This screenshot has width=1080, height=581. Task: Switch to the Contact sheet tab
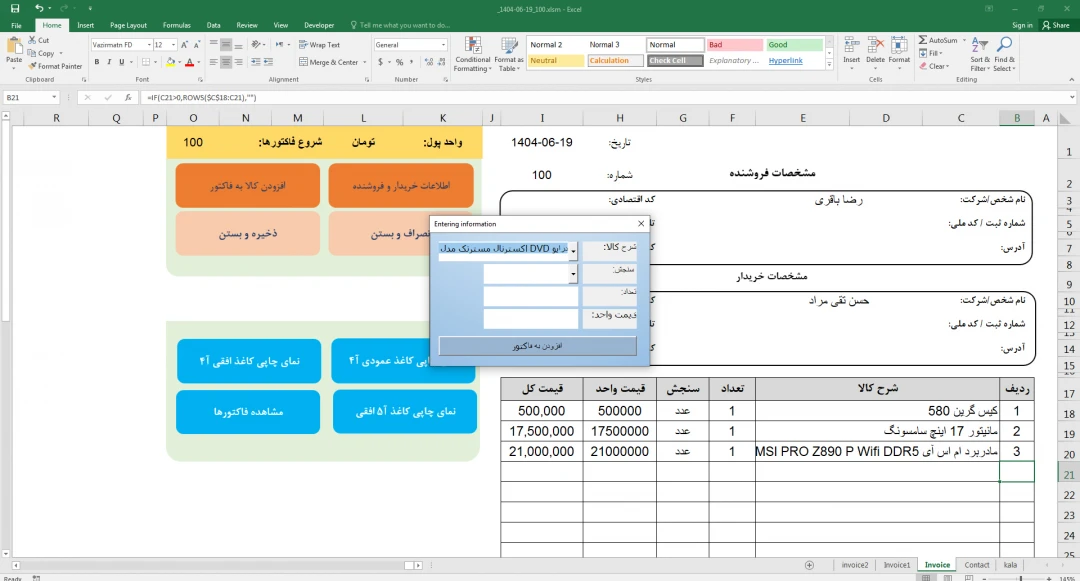pyautogui.click(x=977, y=565)
